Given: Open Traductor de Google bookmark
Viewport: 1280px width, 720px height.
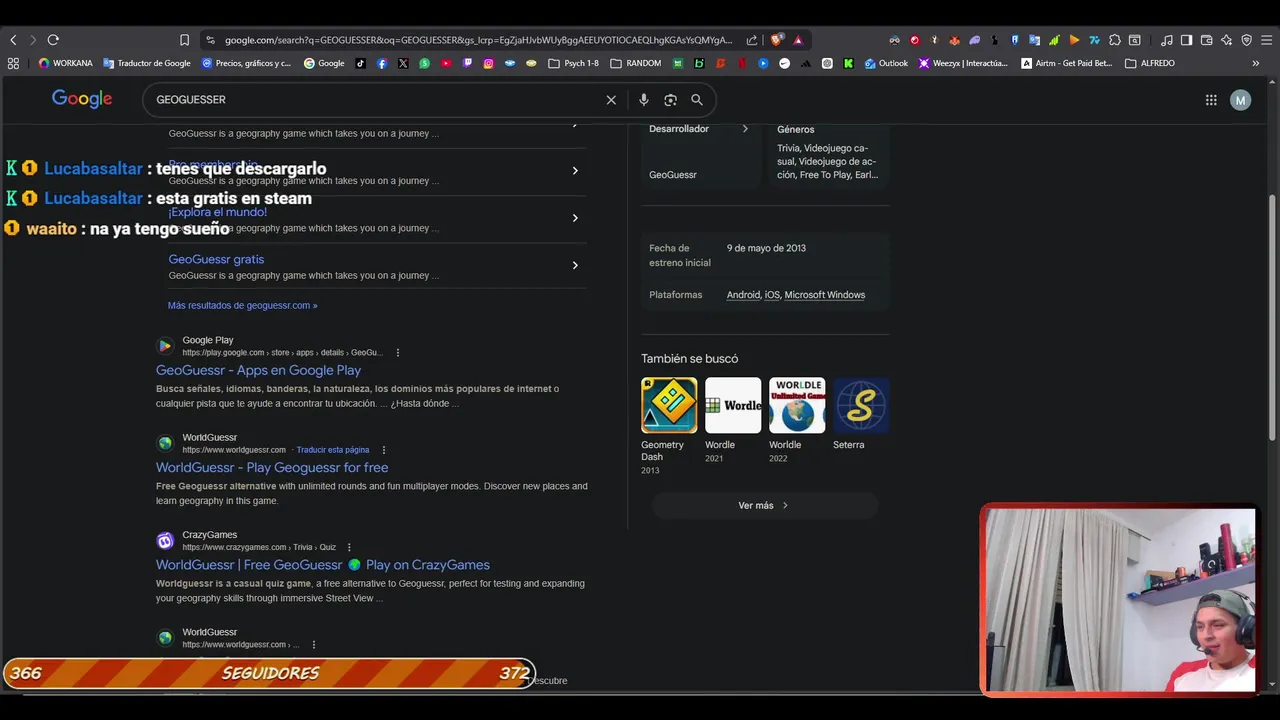Looking at the screenshot, I should 146,63.
